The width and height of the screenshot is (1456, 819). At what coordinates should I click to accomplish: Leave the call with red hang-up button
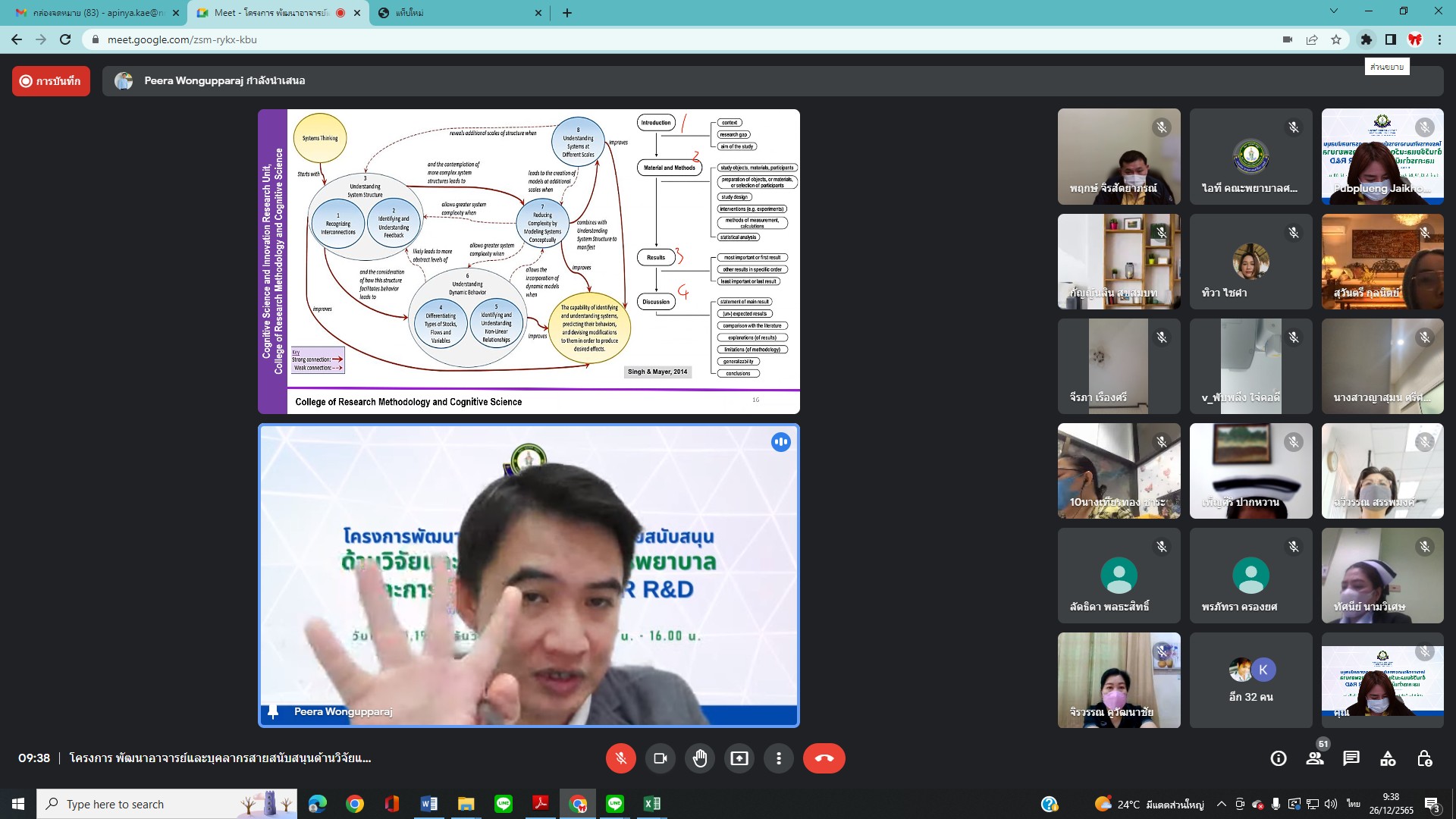click(x=824, y=758)
